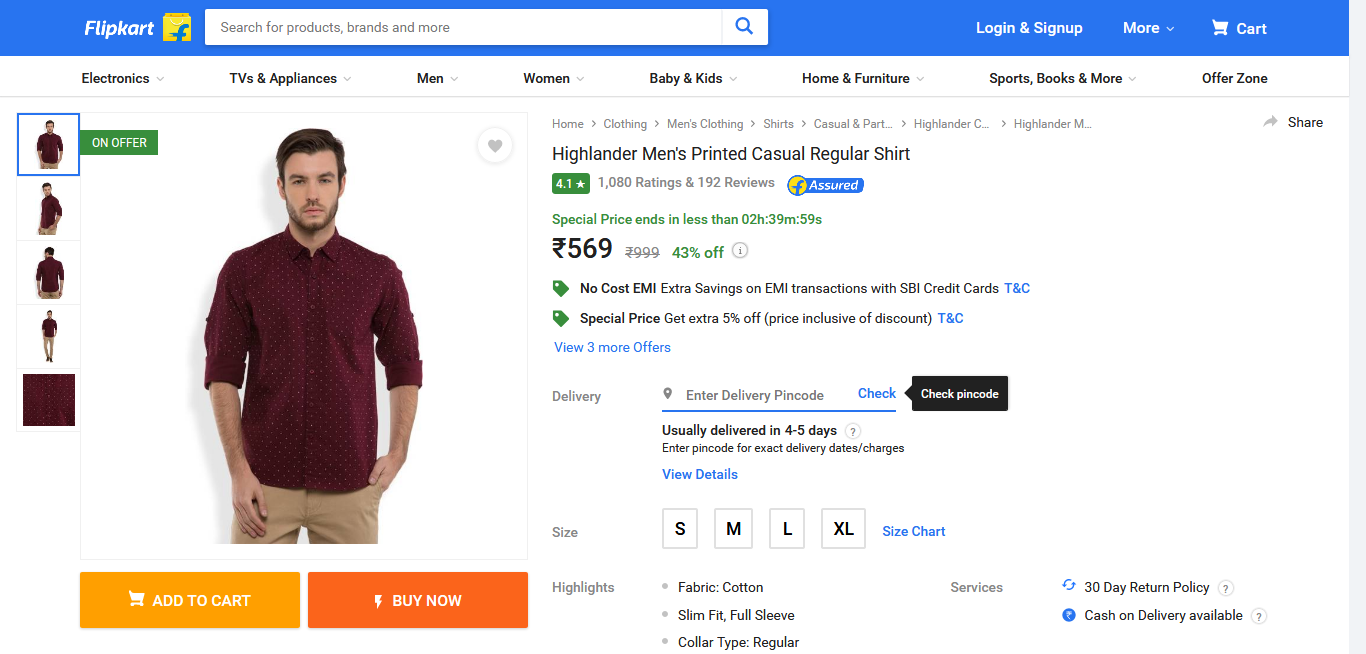
Task: Open the Shirts breadcrumb link
Action: (x=778, y=124)
